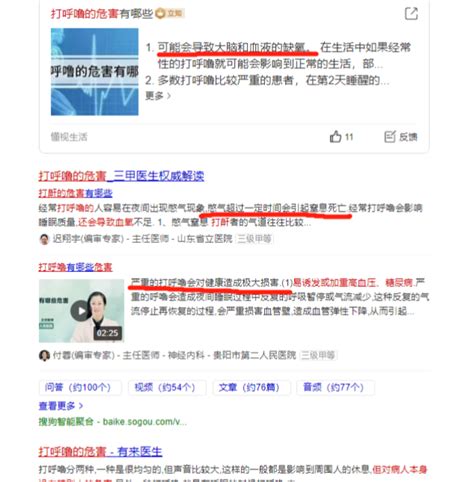
Task: Click the 立知 badge icon beside the title
Action: coord(160,13)
